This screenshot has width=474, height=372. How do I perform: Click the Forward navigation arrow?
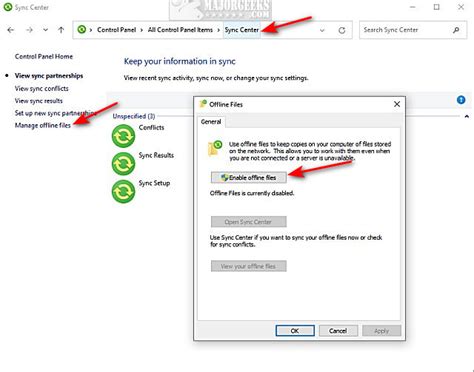point(30,30)
